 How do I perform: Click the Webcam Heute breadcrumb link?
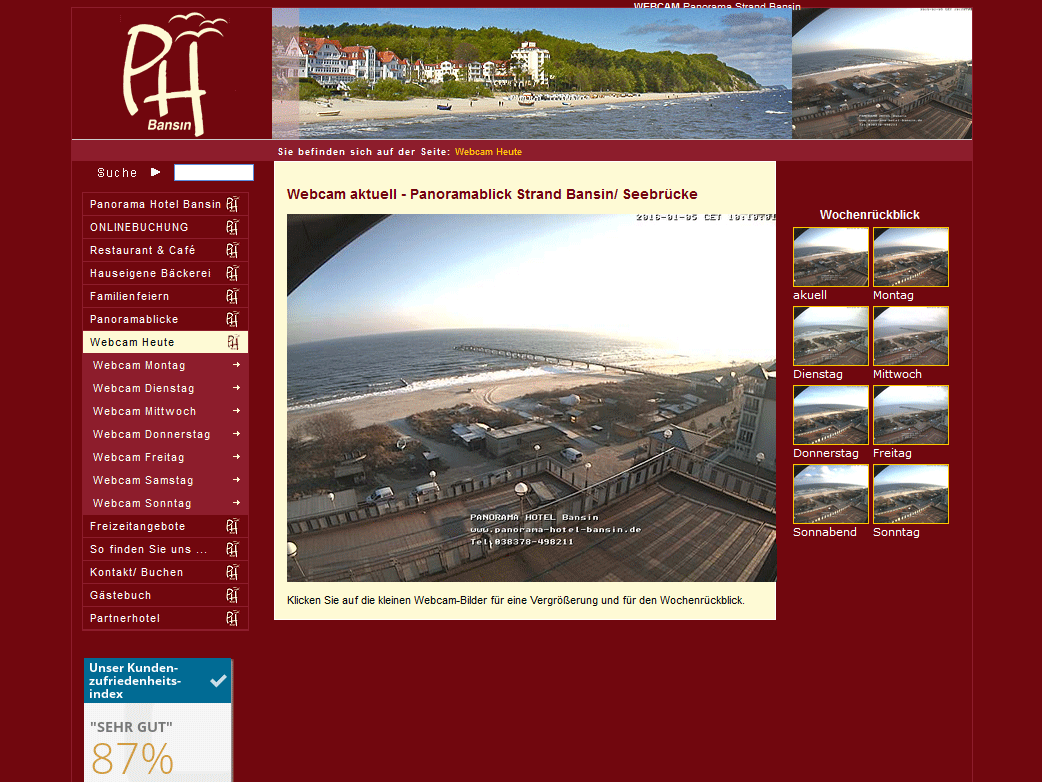tap(488, 152)
